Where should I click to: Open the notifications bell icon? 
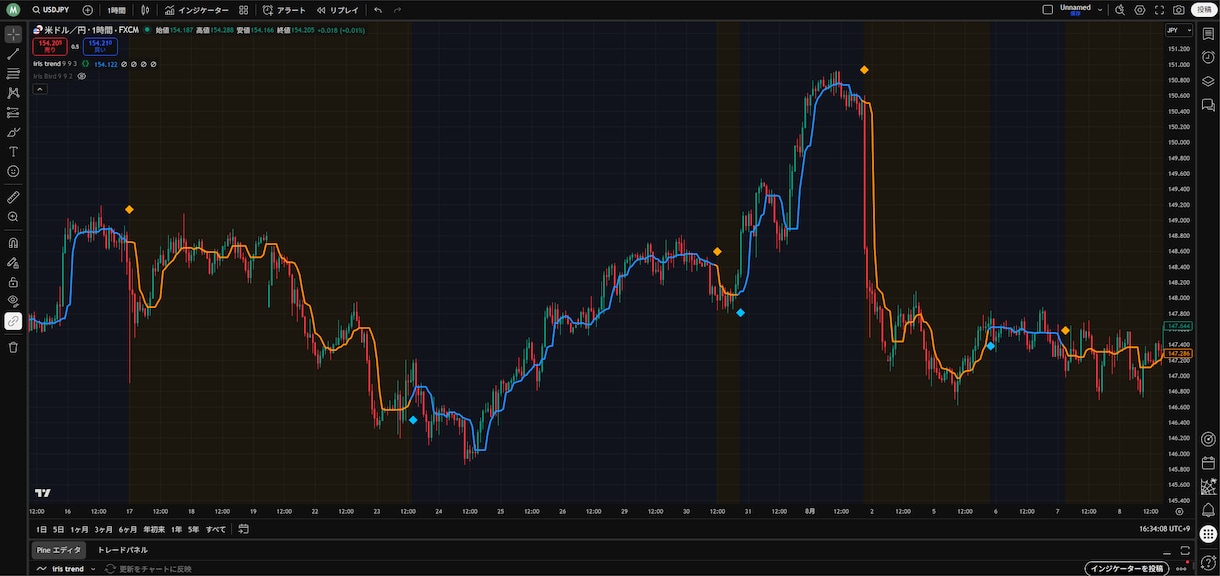(1208, 511)
